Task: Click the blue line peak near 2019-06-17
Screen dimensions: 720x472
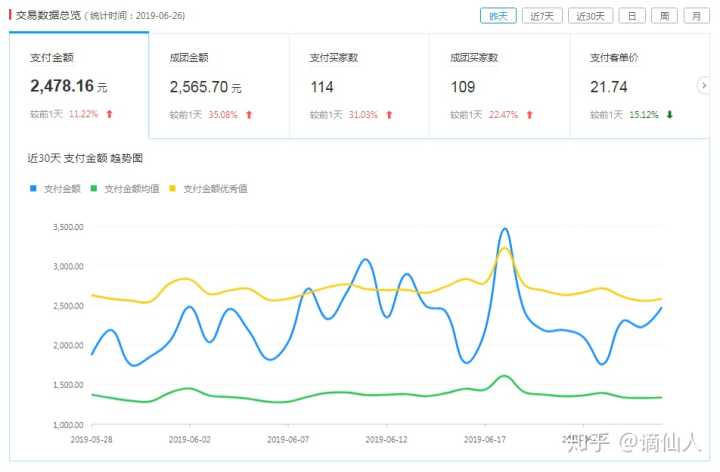Action: (505, 229)
